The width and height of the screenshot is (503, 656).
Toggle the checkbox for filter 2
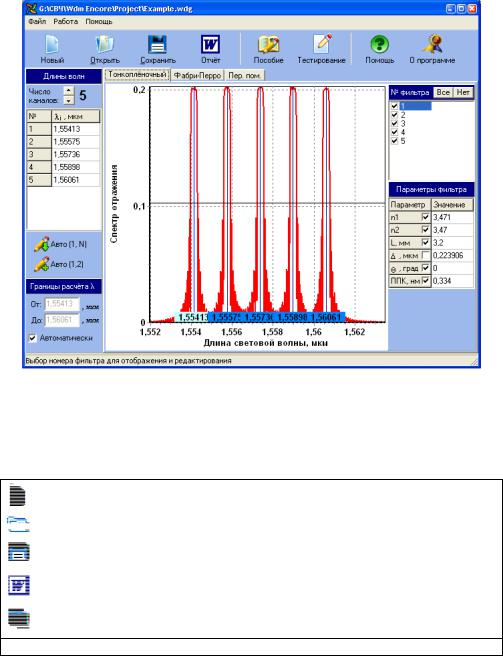coord(394,115)
